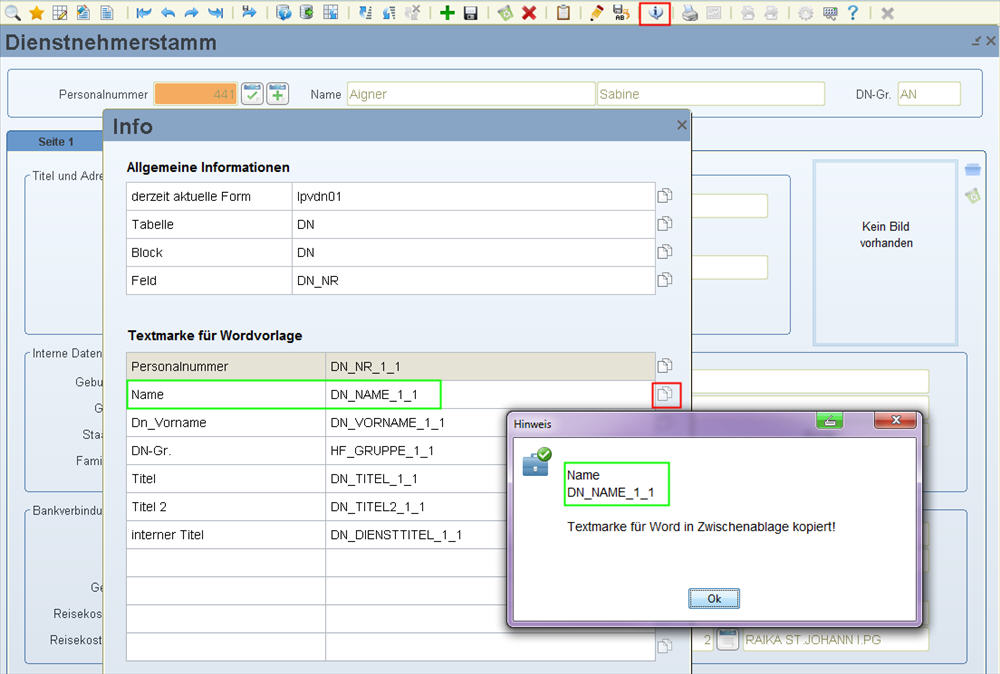Switch to the Seite 1 tab

point(56,142)
